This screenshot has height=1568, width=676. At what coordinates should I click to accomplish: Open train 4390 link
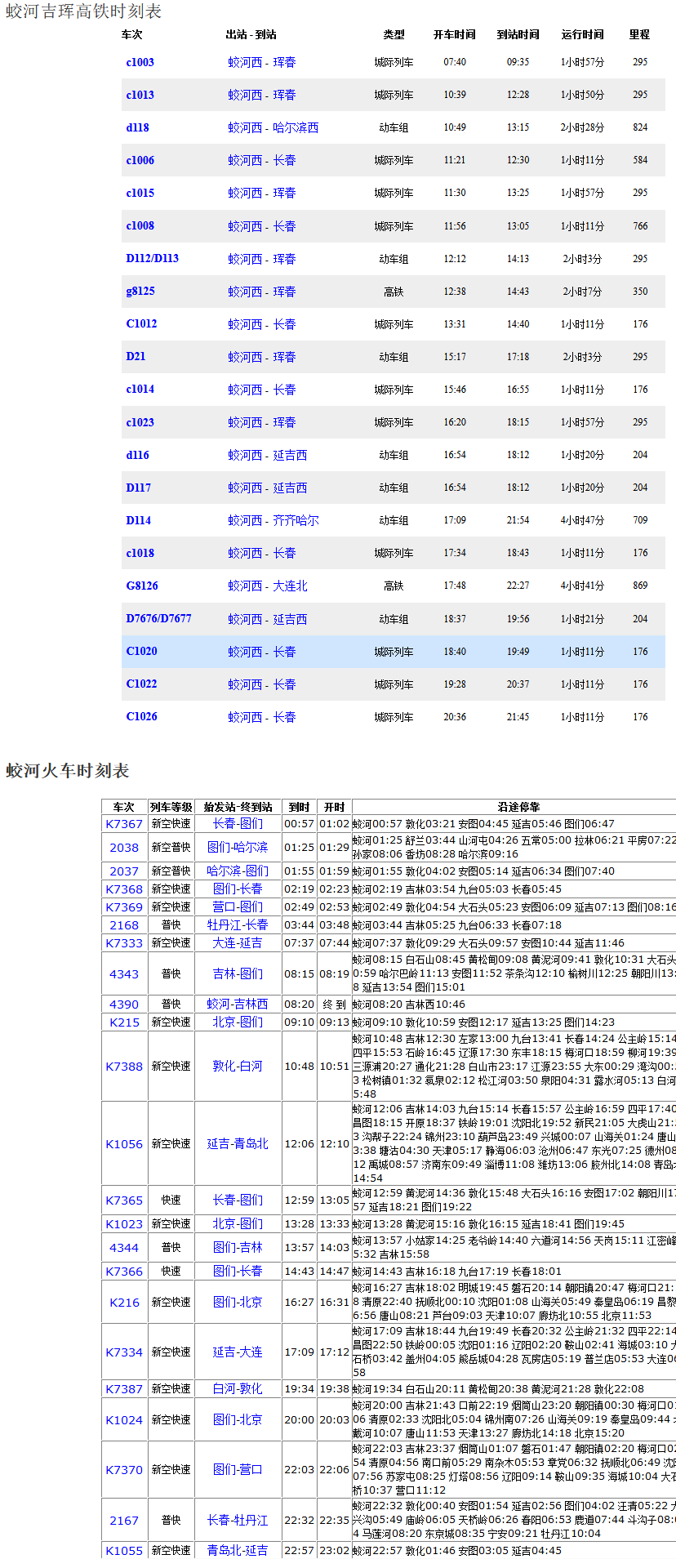tap(124, 1004)
